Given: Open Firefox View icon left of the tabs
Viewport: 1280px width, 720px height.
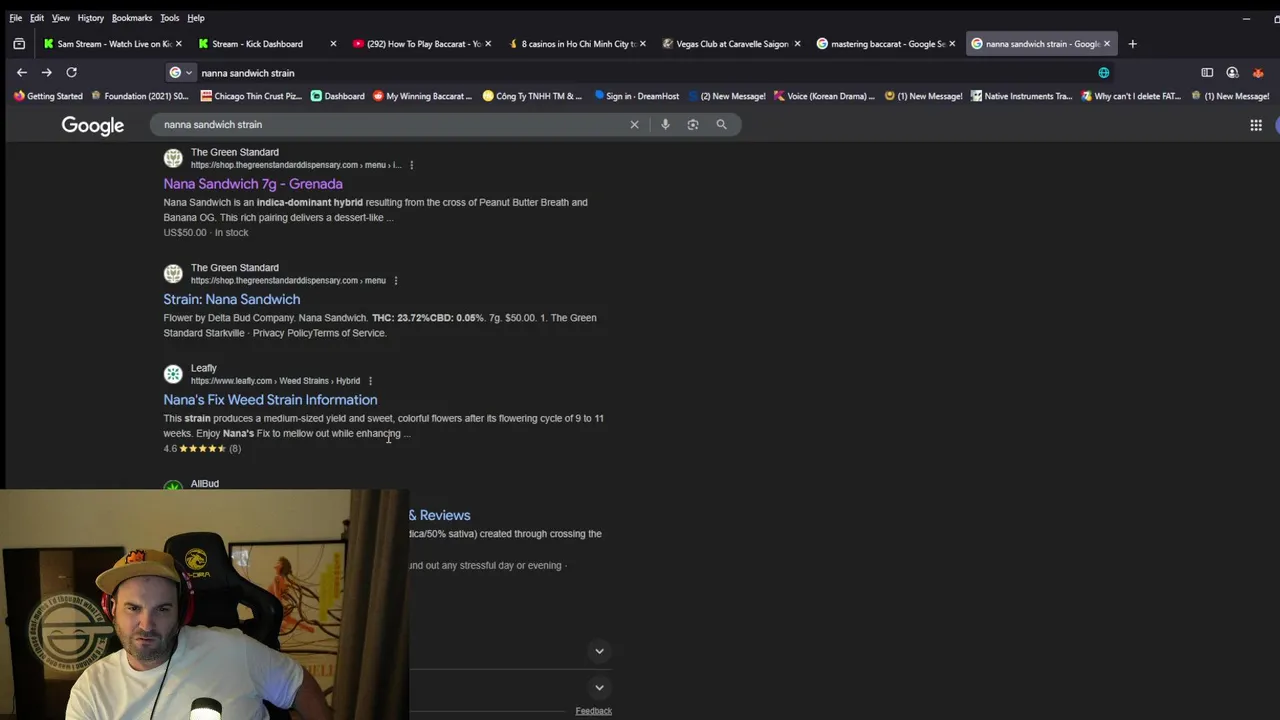Looking at the screenshot, I should pyautogui.click(x=19, y=44).
